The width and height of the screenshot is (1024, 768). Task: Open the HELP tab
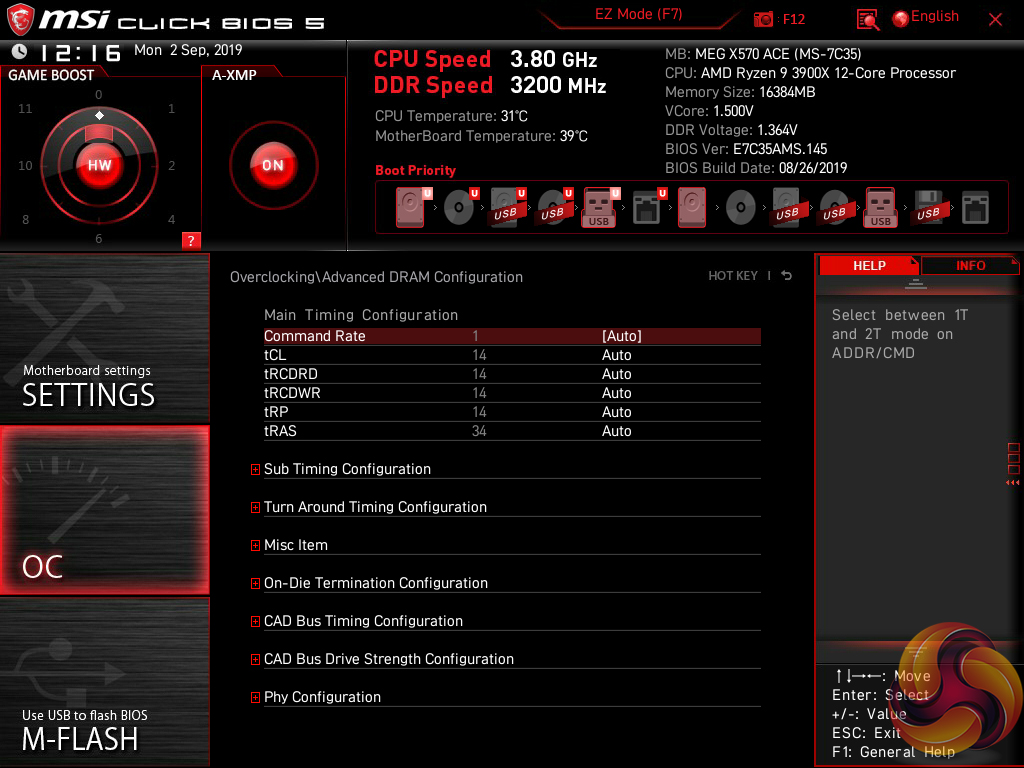869,266
